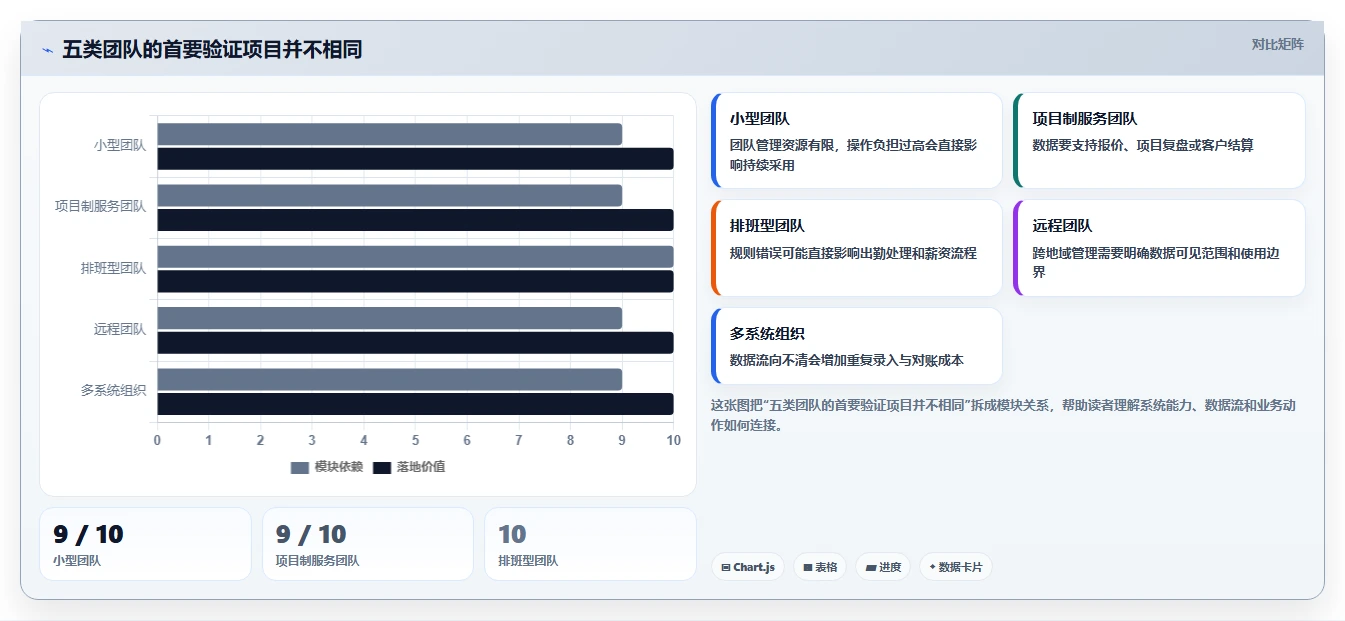Select the Chart.js tag chip

pos(748,567)
